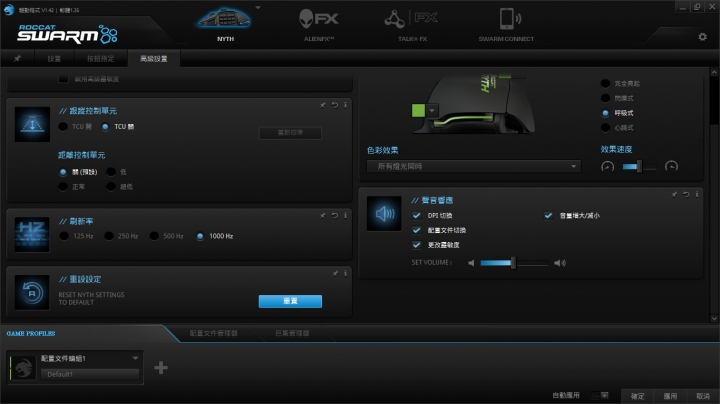The height and width of the screenshot is (404, 720).
Task: Reset the tracking control unit panel
Action: pyautogui.click(x=335, y=105)
